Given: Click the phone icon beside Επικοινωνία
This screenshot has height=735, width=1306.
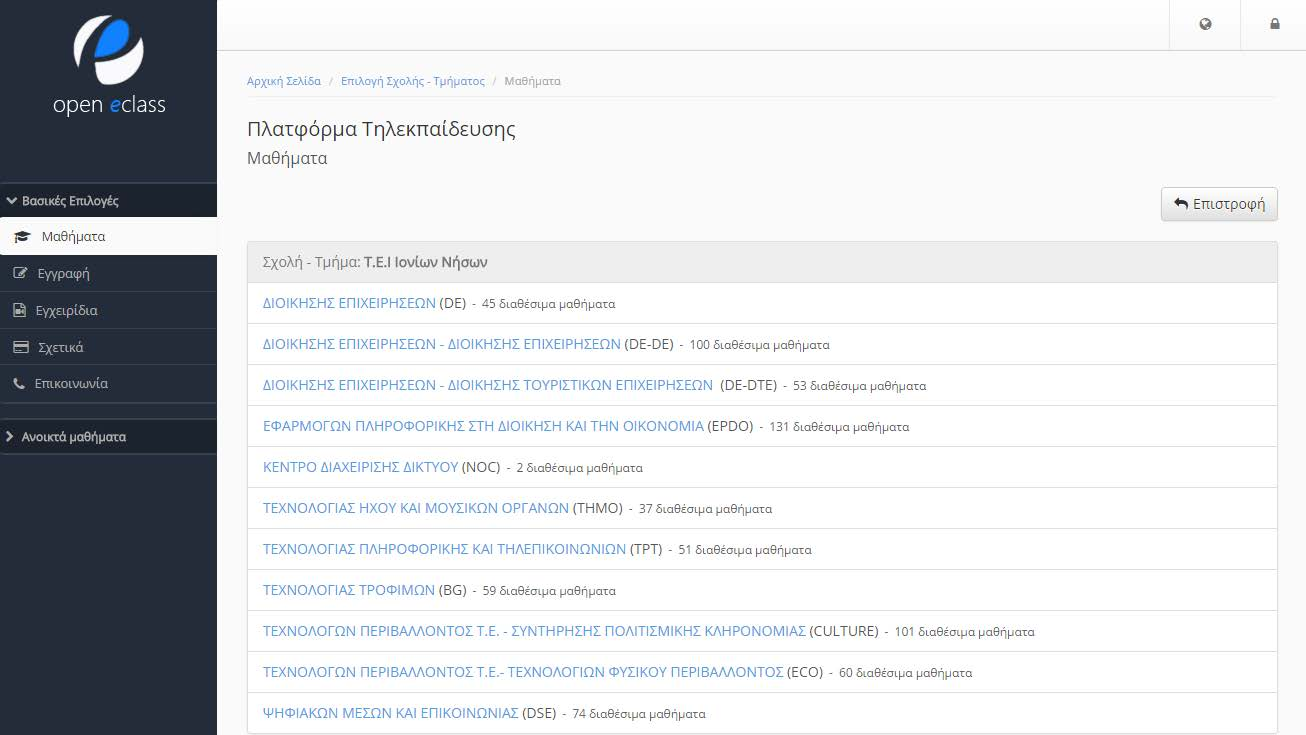Looking at the screenshot, I should click(x=18, y=383).
